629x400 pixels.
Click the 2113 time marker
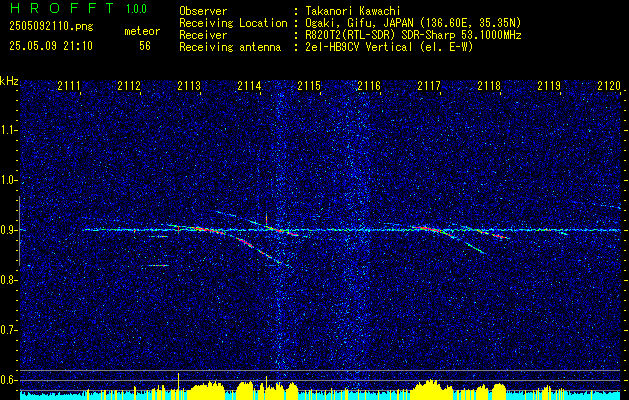[x=189, y=86]
